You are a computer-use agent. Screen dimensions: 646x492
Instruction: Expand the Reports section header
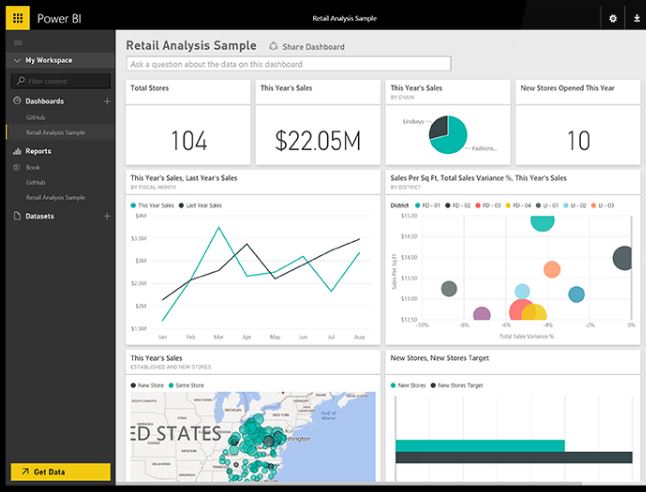38,151
